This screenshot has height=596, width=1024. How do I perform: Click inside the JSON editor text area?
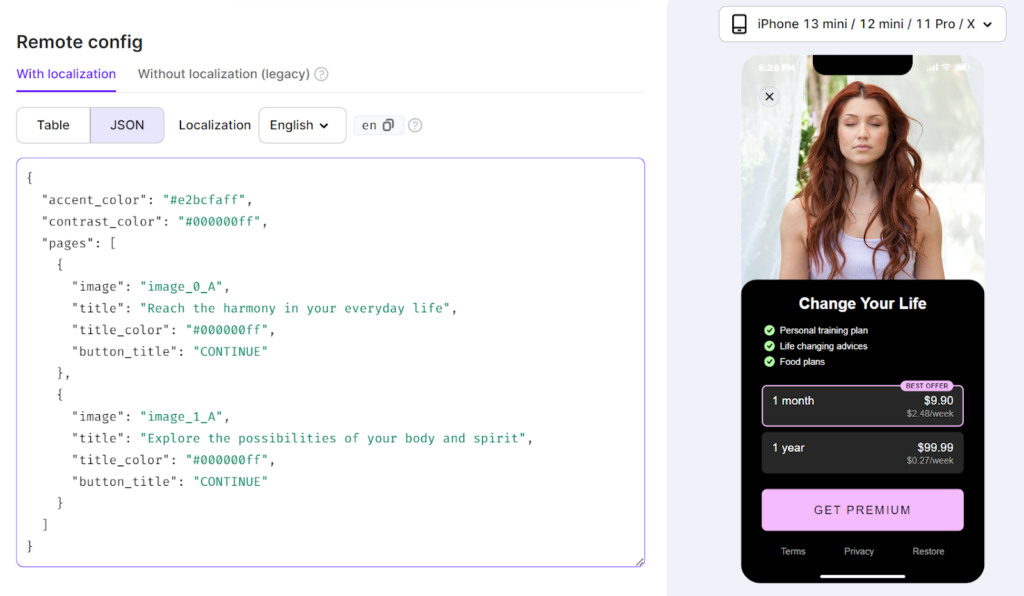pyautogui.click(x=330, y=362)
